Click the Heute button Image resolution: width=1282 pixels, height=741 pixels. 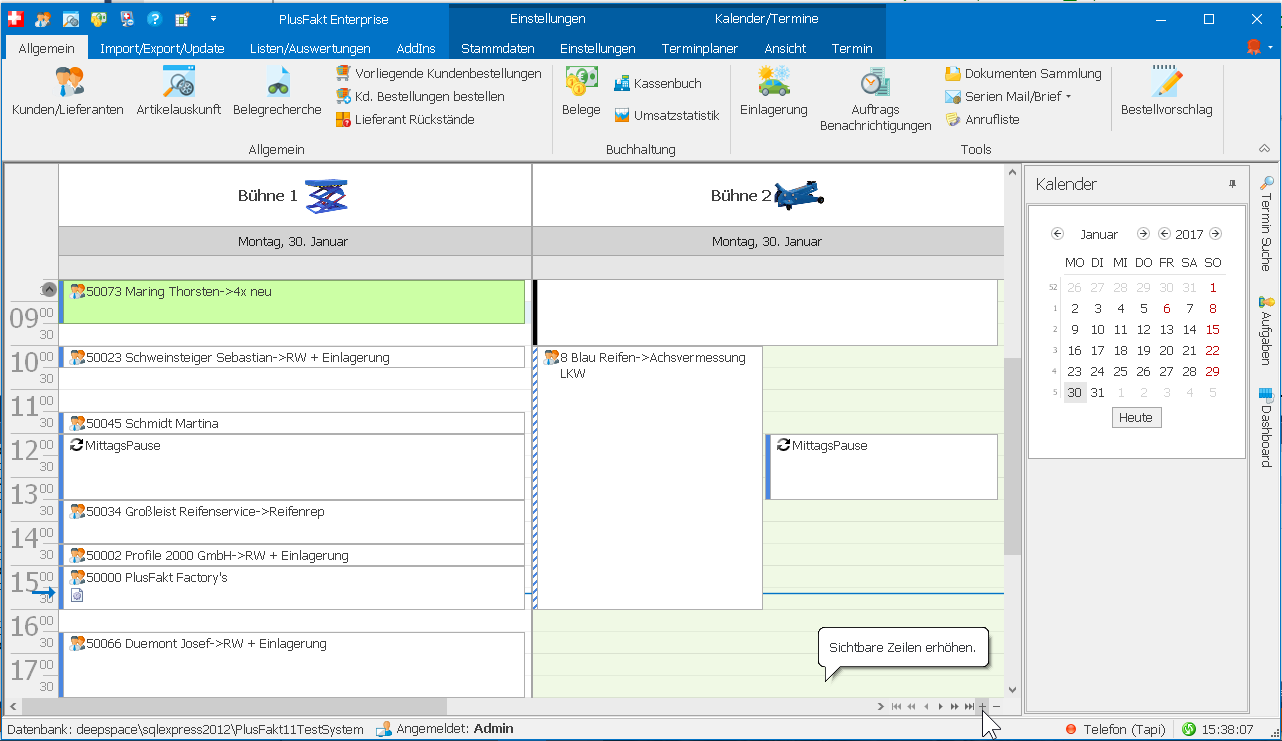1136,418
